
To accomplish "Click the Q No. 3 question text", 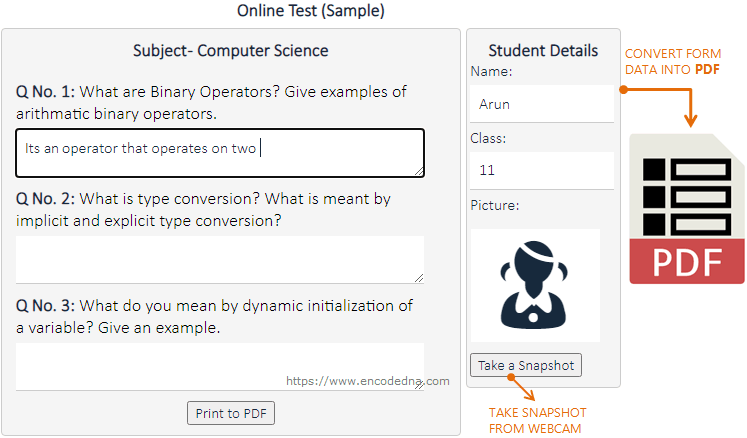I will 214,316.
